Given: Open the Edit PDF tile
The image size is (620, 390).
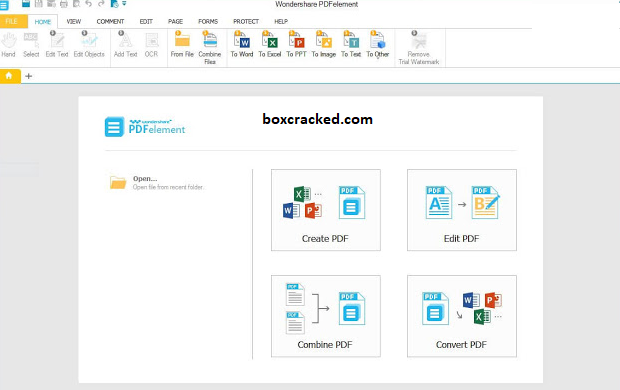Looking at the screenshot, I should tap(462, 210).
